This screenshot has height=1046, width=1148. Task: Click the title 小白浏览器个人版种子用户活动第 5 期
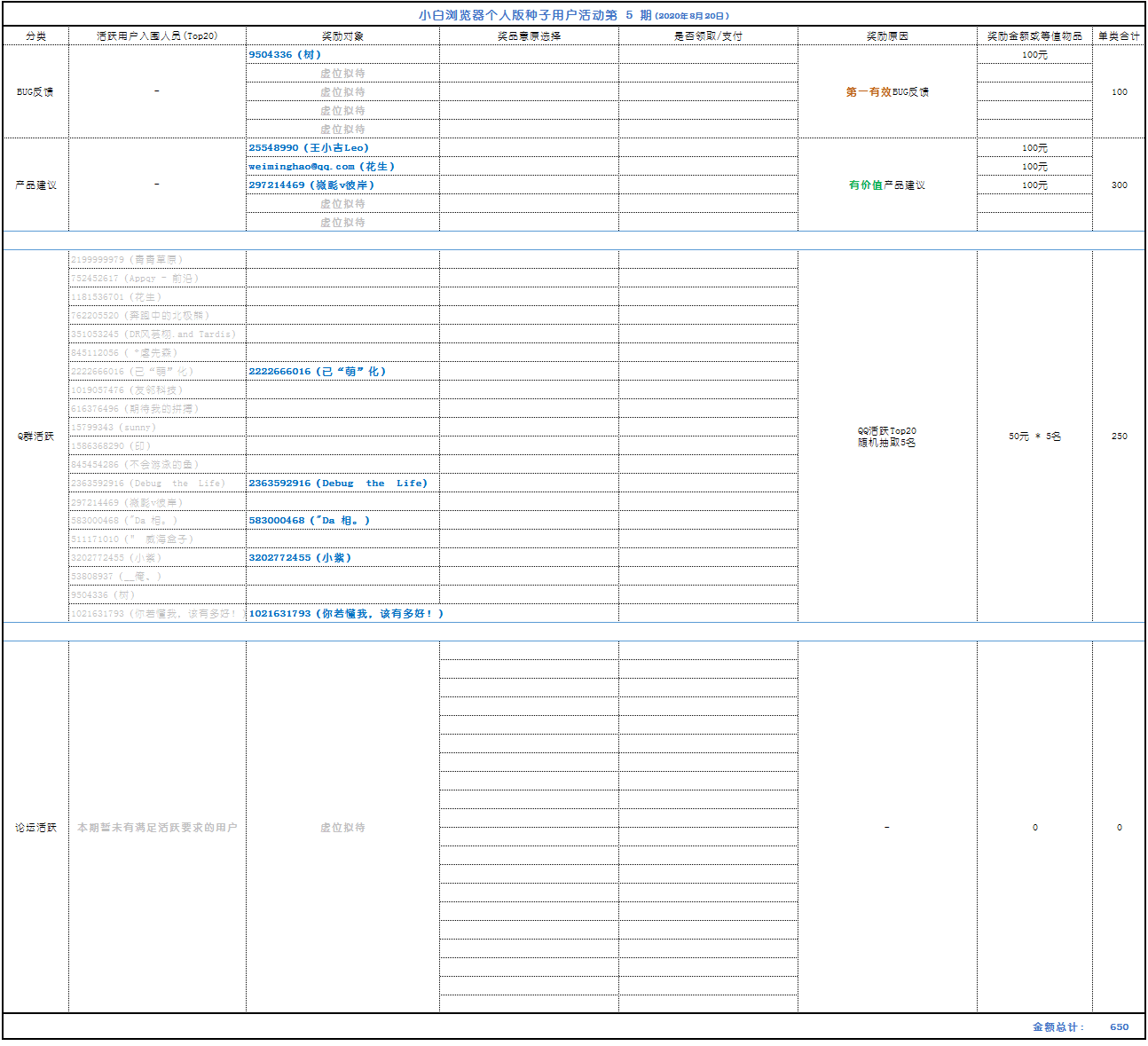535,15
